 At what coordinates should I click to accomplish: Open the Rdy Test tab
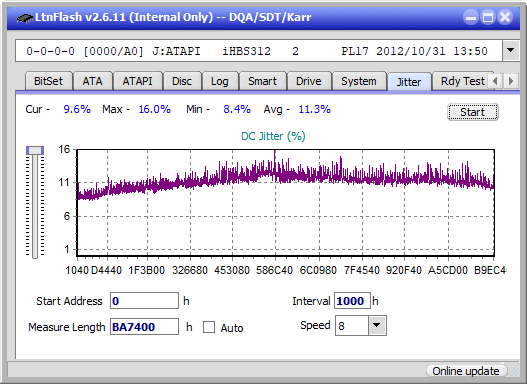(462, 81)
